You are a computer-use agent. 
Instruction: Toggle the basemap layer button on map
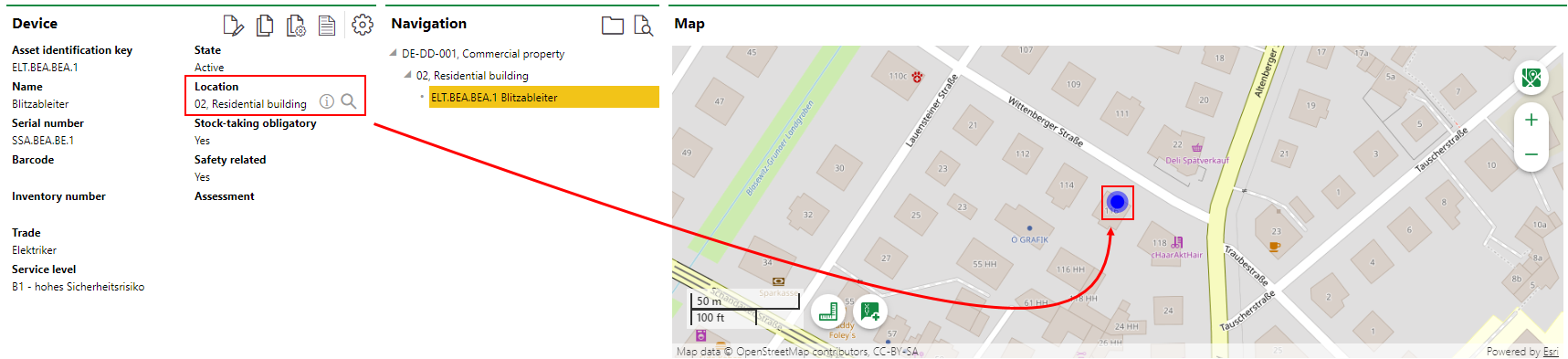1531,78
